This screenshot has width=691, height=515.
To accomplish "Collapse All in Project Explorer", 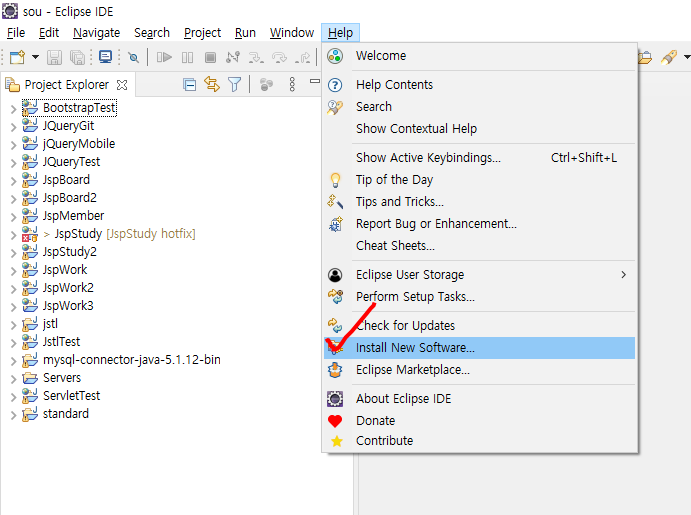I will click(189, 84).
